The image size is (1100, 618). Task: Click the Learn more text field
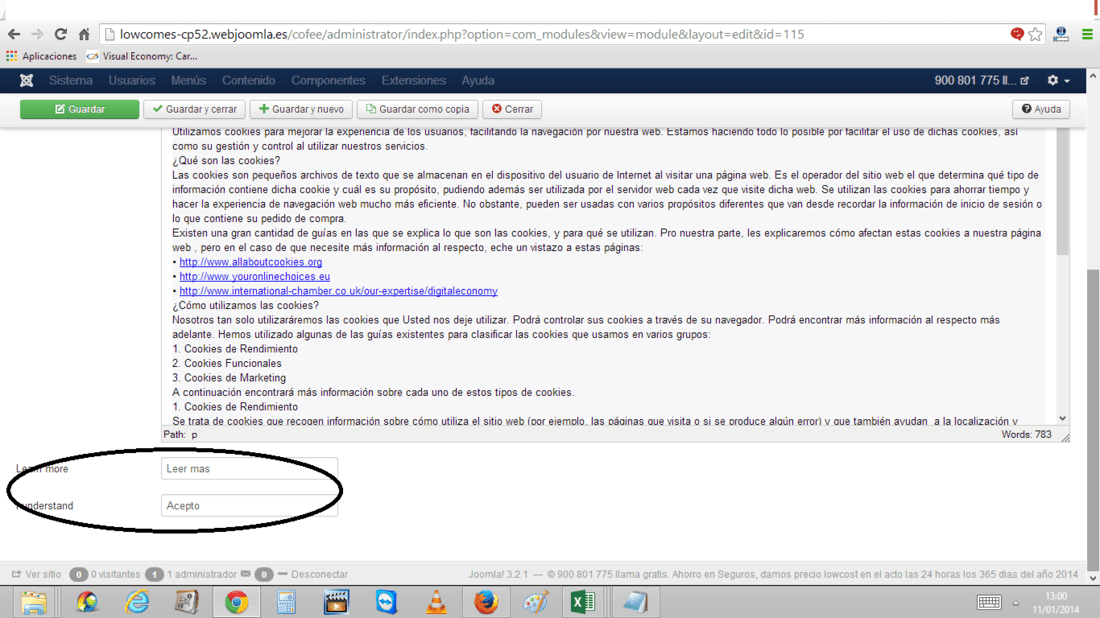tap(249, 469)
